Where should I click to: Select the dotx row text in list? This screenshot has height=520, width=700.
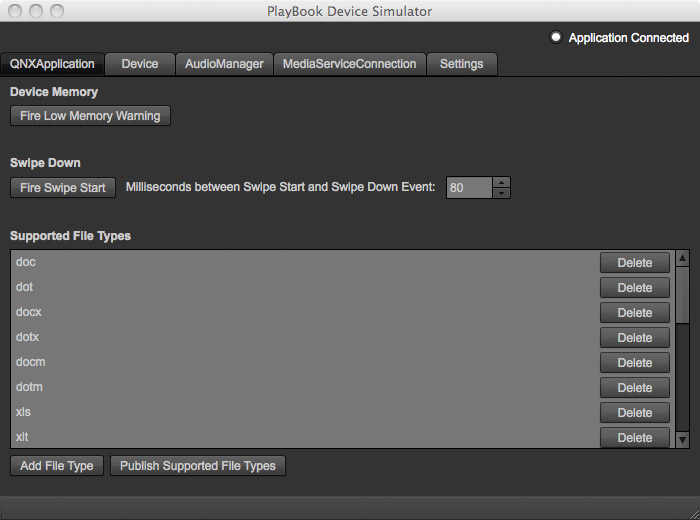27,337
